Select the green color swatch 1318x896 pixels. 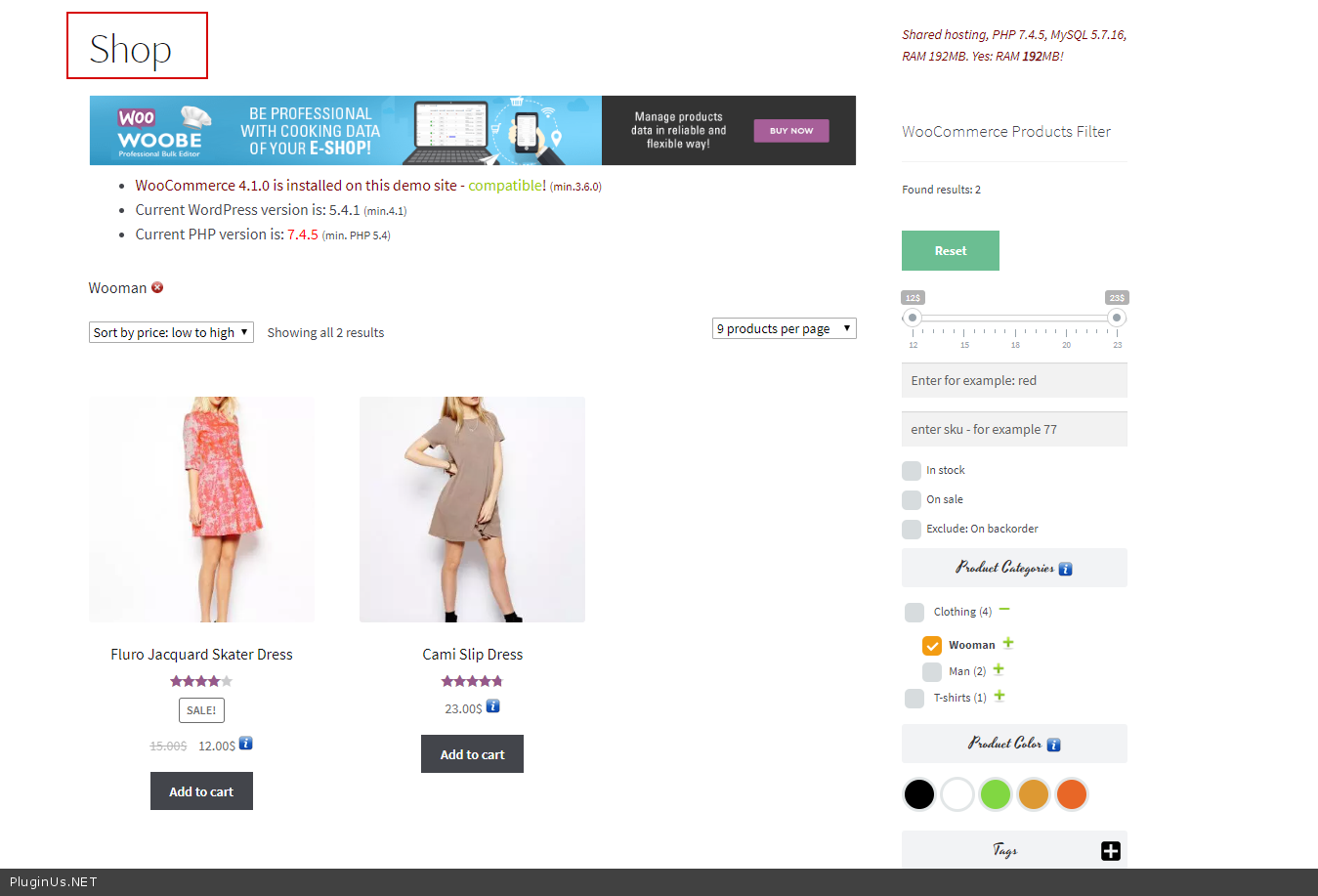point(995,794)
